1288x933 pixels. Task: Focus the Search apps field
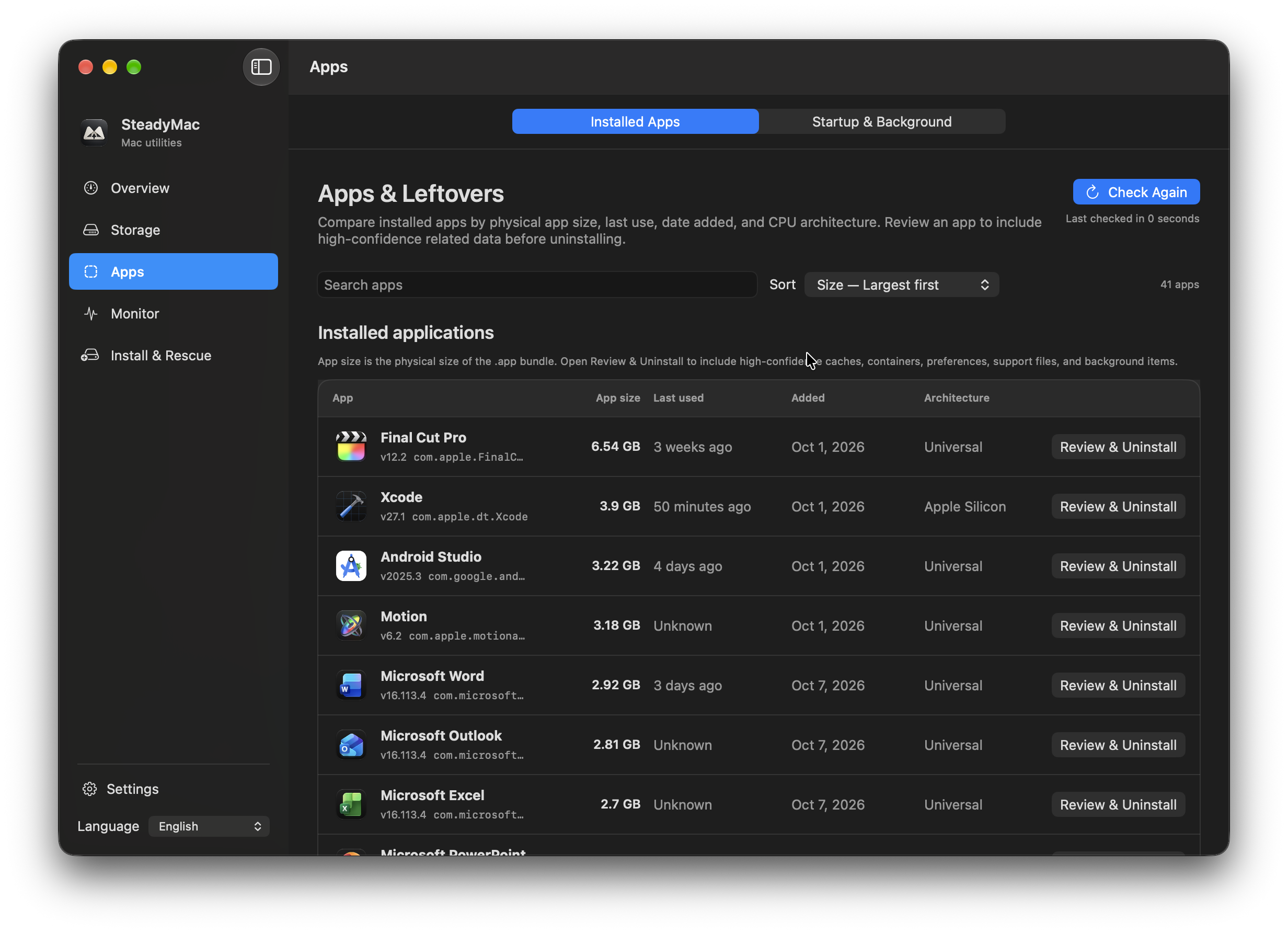point(537,285)
